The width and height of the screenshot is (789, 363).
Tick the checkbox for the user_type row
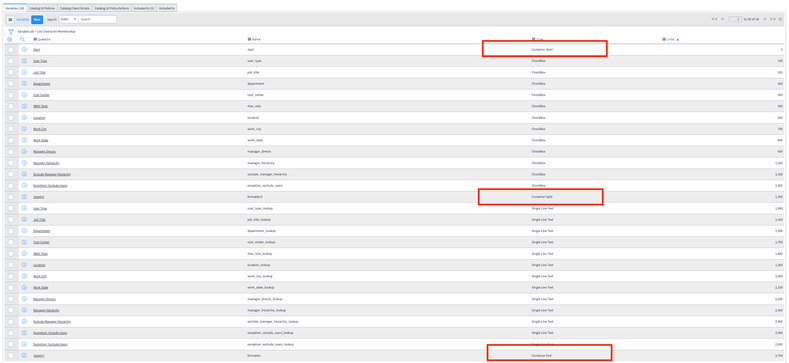pos(11,61)
